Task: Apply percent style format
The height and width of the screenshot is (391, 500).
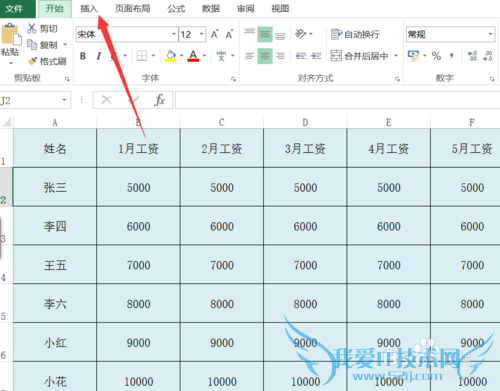Action: [436, 56]
